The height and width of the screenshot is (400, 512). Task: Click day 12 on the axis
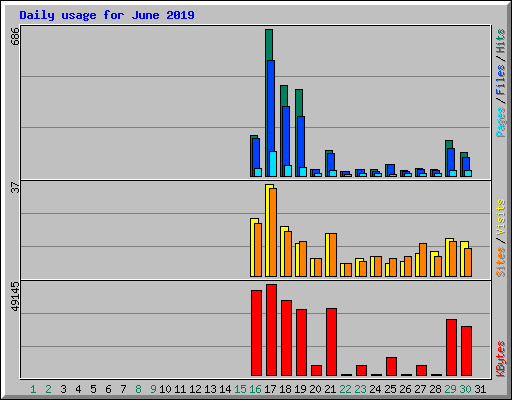195,389
